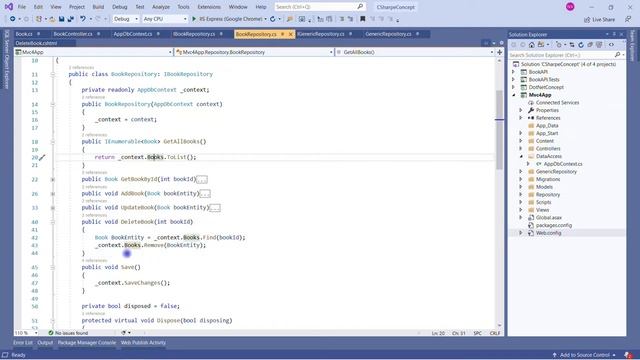640x360 pixels.
Task: Click Collapse All in Solution Explorer toolbar
Action: coord(590,45)
